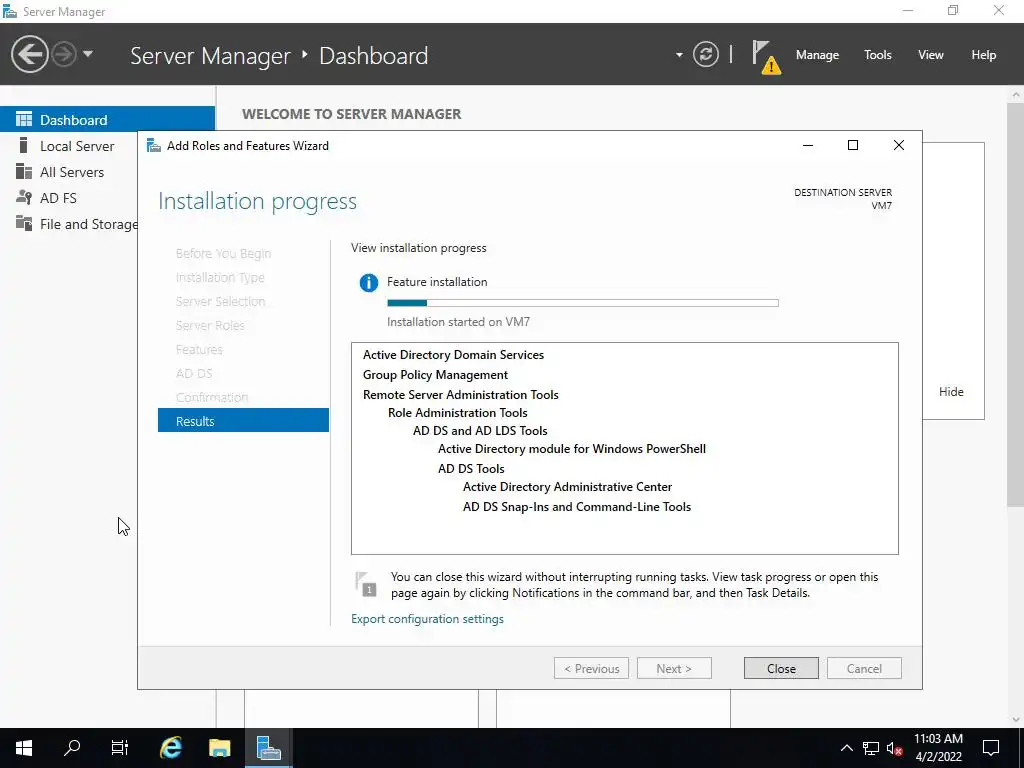
Task: Click Active Directory module for Windows PowerShell
Action: click(x=571, y=449)
